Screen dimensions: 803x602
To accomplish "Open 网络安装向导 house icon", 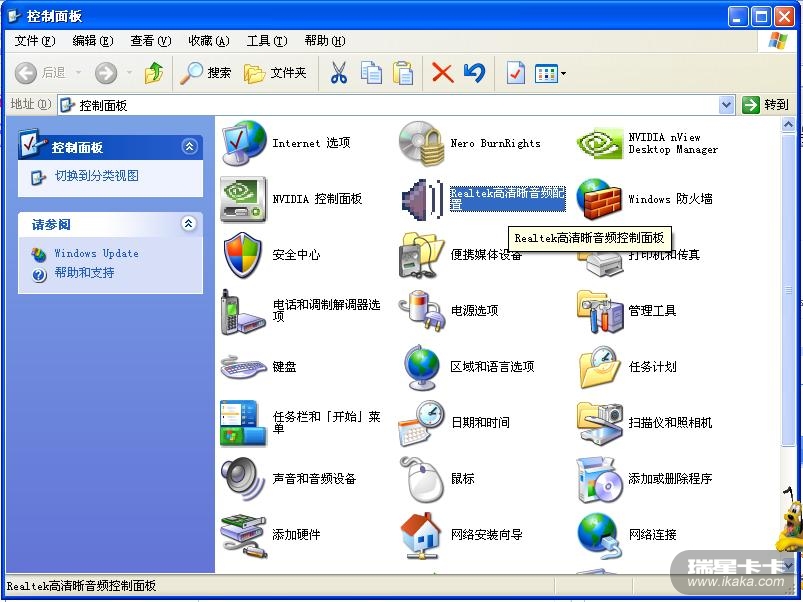I will (421, 535).
